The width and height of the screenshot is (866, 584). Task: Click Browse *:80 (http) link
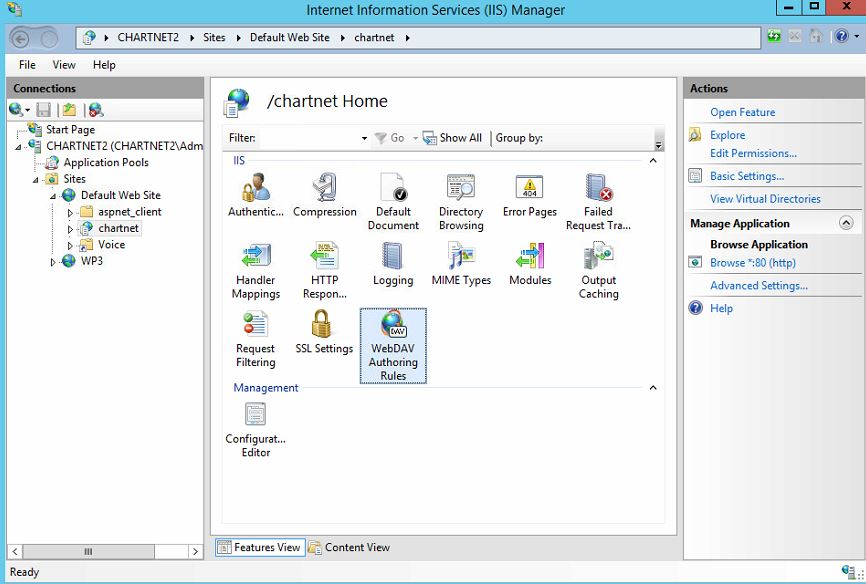click(753, 262)
